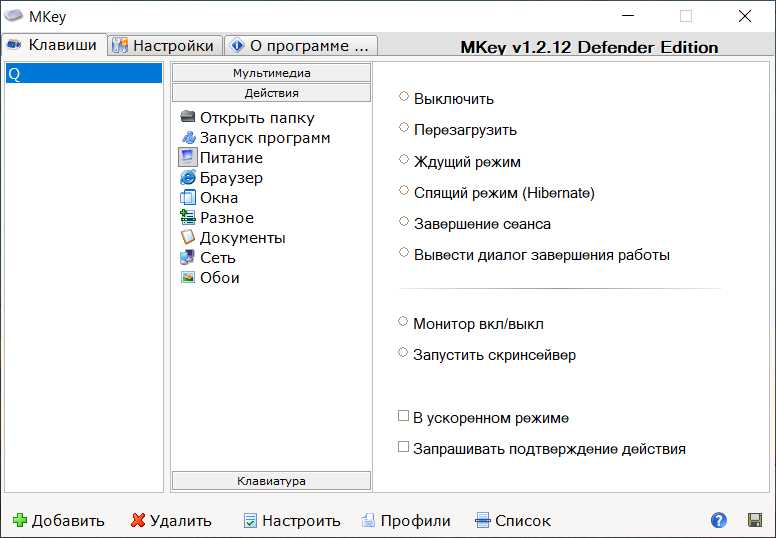Screen dimensions: 776x538
Task: Open the О программе tab
Action: coord(301,46)
